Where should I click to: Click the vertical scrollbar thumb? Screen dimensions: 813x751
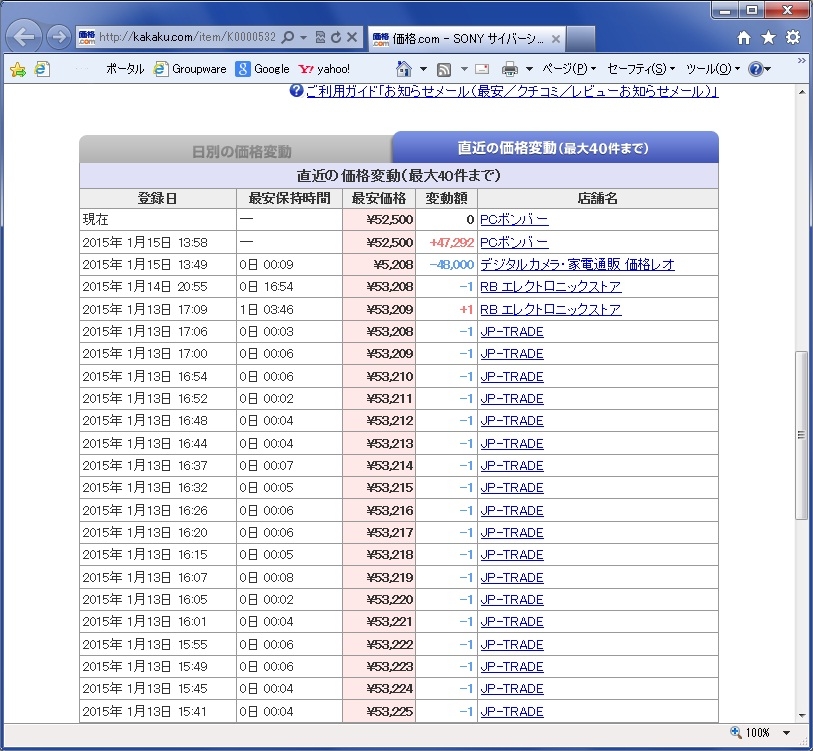(801, 435)
